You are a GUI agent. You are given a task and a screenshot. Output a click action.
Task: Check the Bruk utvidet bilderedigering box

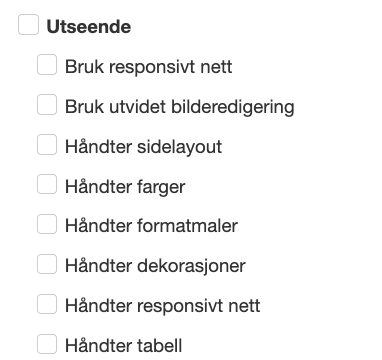47,104
